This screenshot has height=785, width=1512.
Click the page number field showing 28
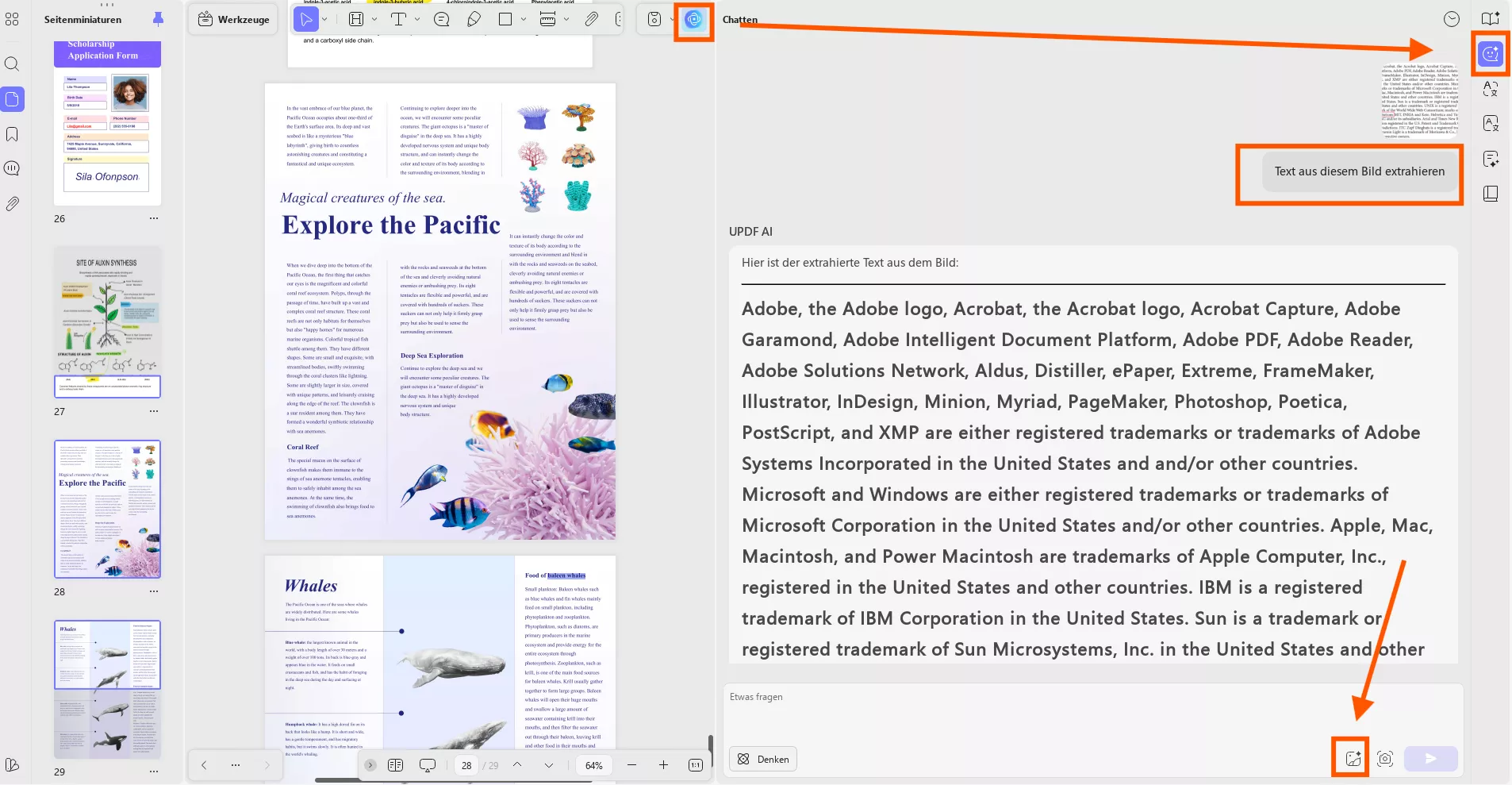[466, 765]
